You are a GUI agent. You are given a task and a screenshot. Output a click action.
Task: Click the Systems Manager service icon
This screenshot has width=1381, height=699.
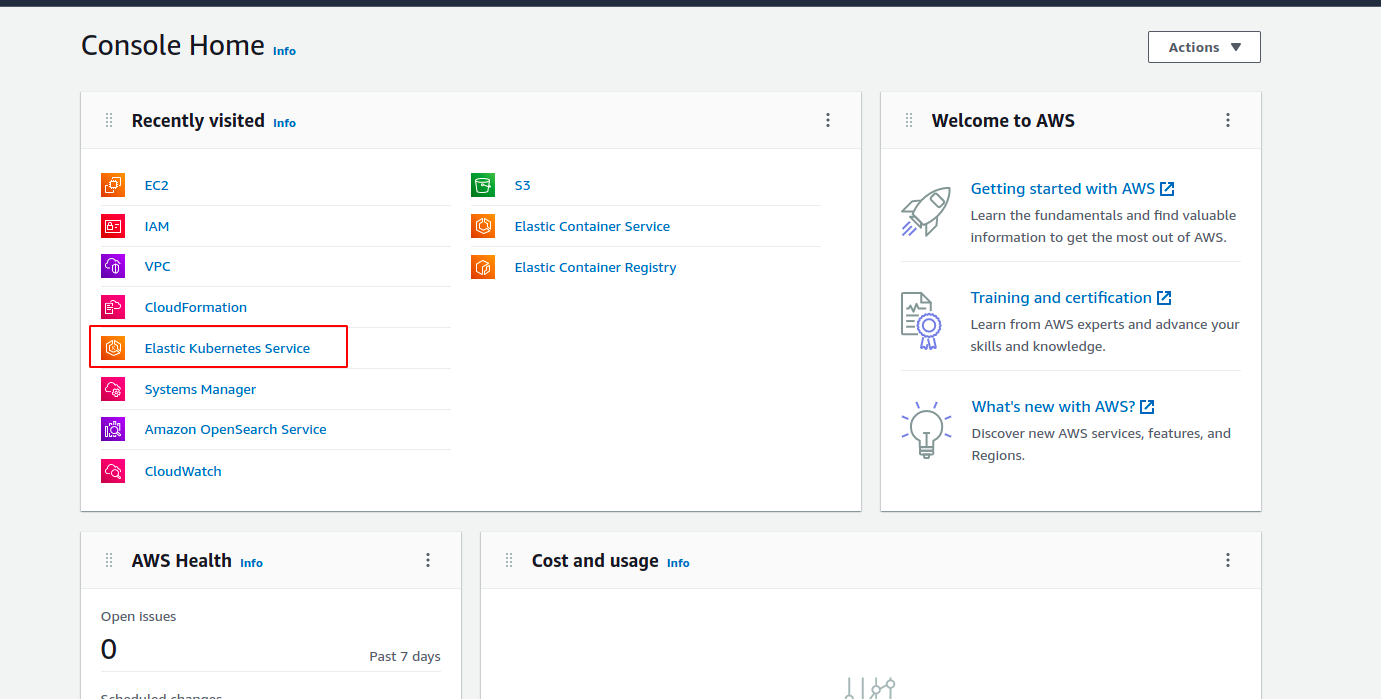click(113, 389)
